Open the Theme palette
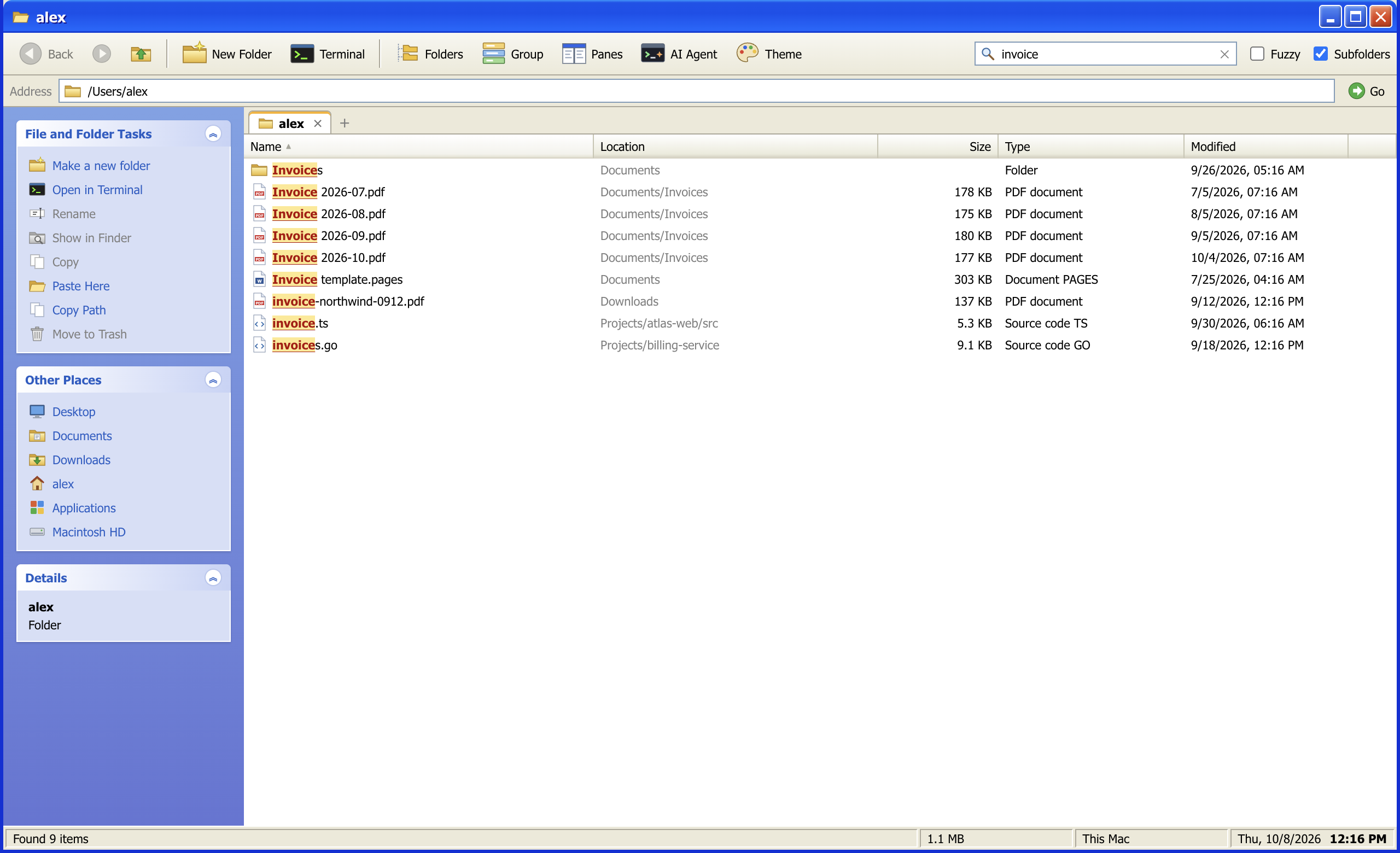 click(x=769, y=54)
